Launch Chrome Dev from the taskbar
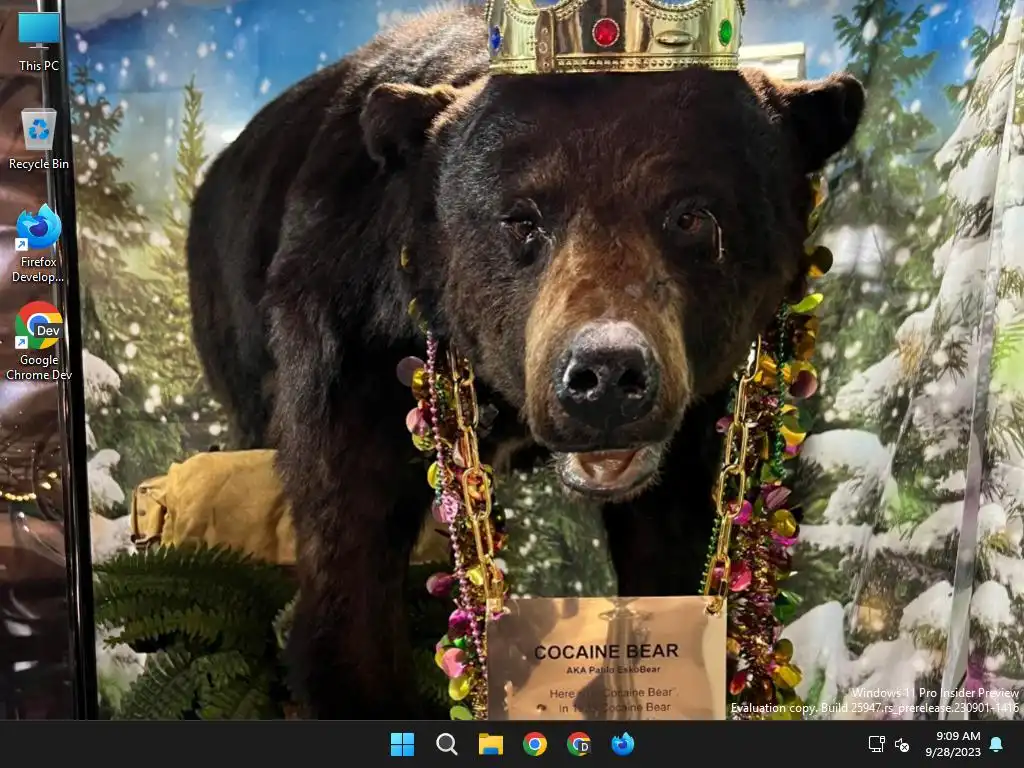 point(579,744)
